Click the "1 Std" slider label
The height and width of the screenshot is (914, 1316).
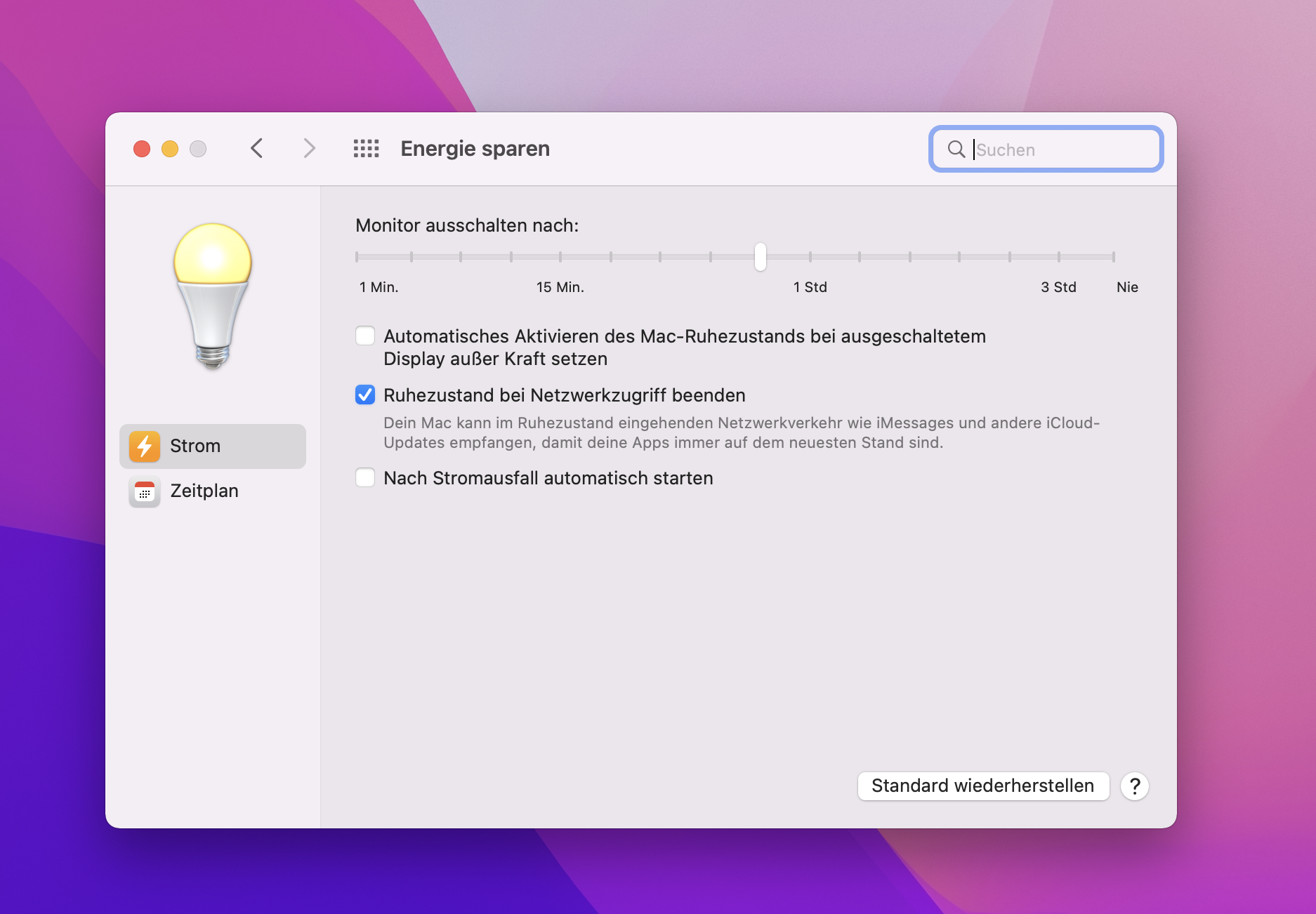click(810, 287)
